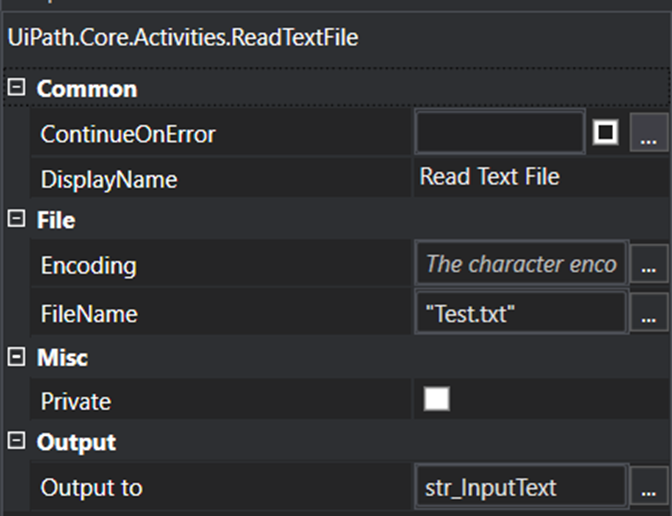
Task: Collapse the Misc section
Action: (x=16, y=356)
